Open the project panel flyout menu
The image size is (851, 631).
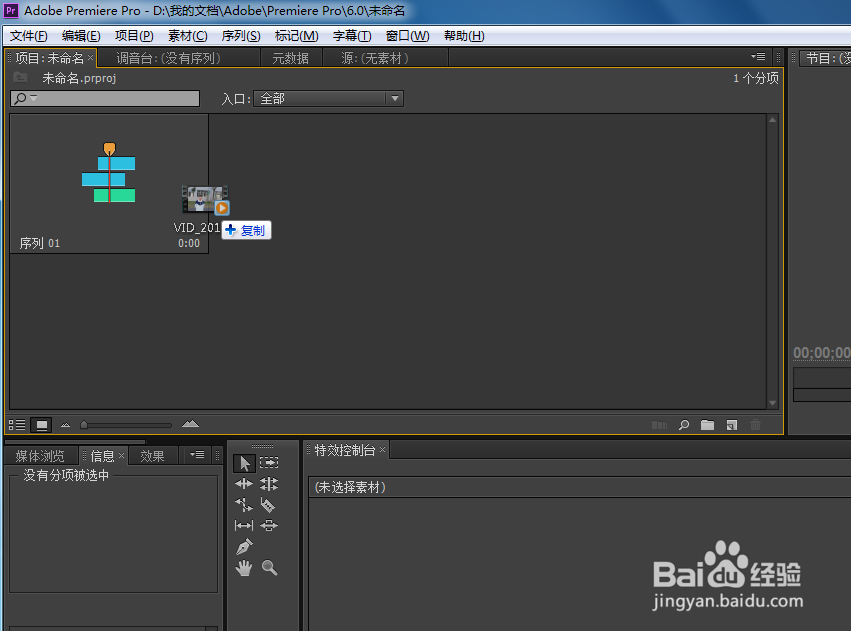click(758, 57)
